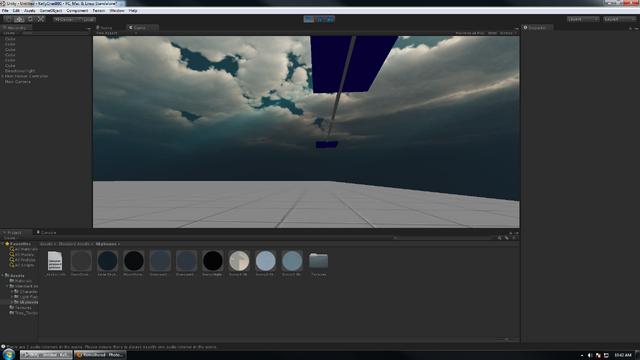640x360 pixels.
Task: Select the Sunny1 skybox material
Action: [x=239, y=264]
